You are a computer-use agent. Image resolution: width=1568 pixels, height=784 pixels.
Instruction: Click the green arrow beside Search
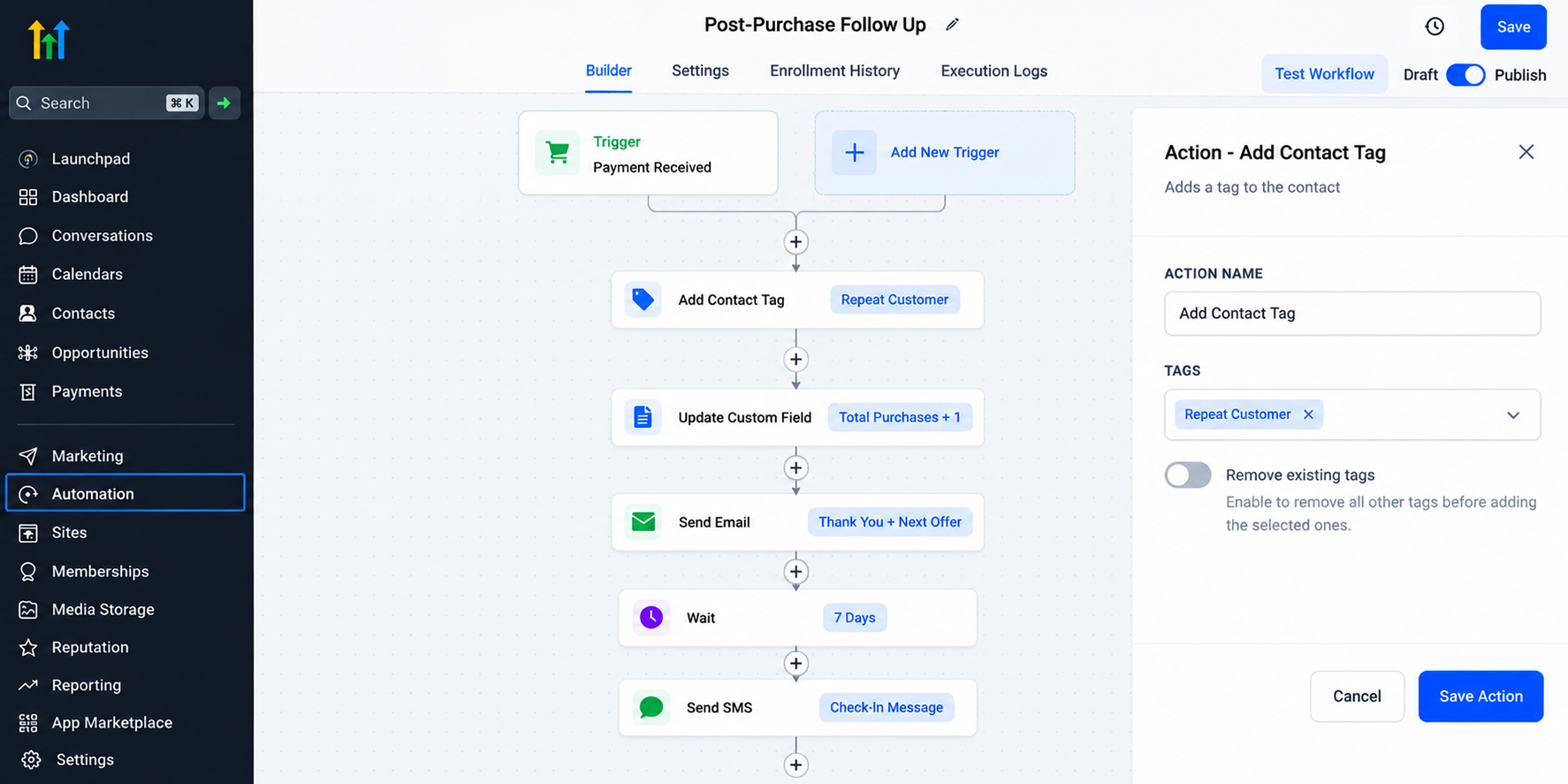225,103
